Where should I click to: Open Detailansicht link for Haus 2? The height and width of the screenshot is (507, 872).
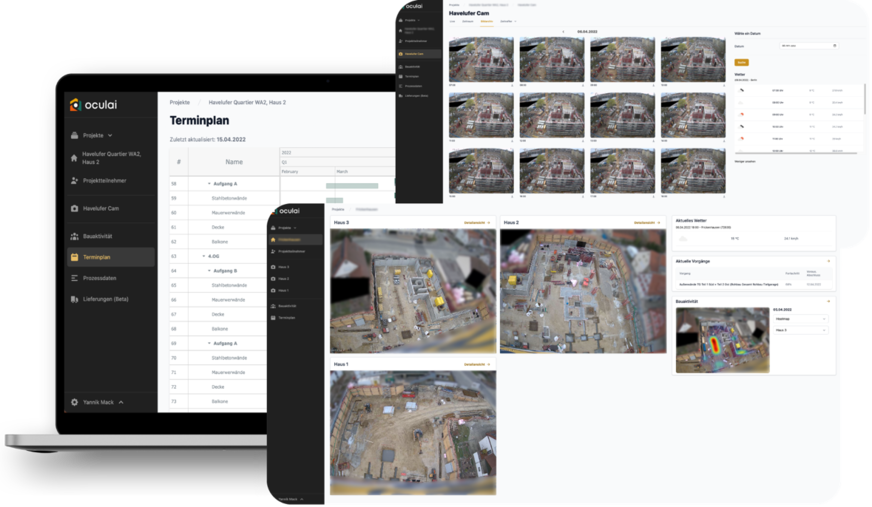[647, 222]
